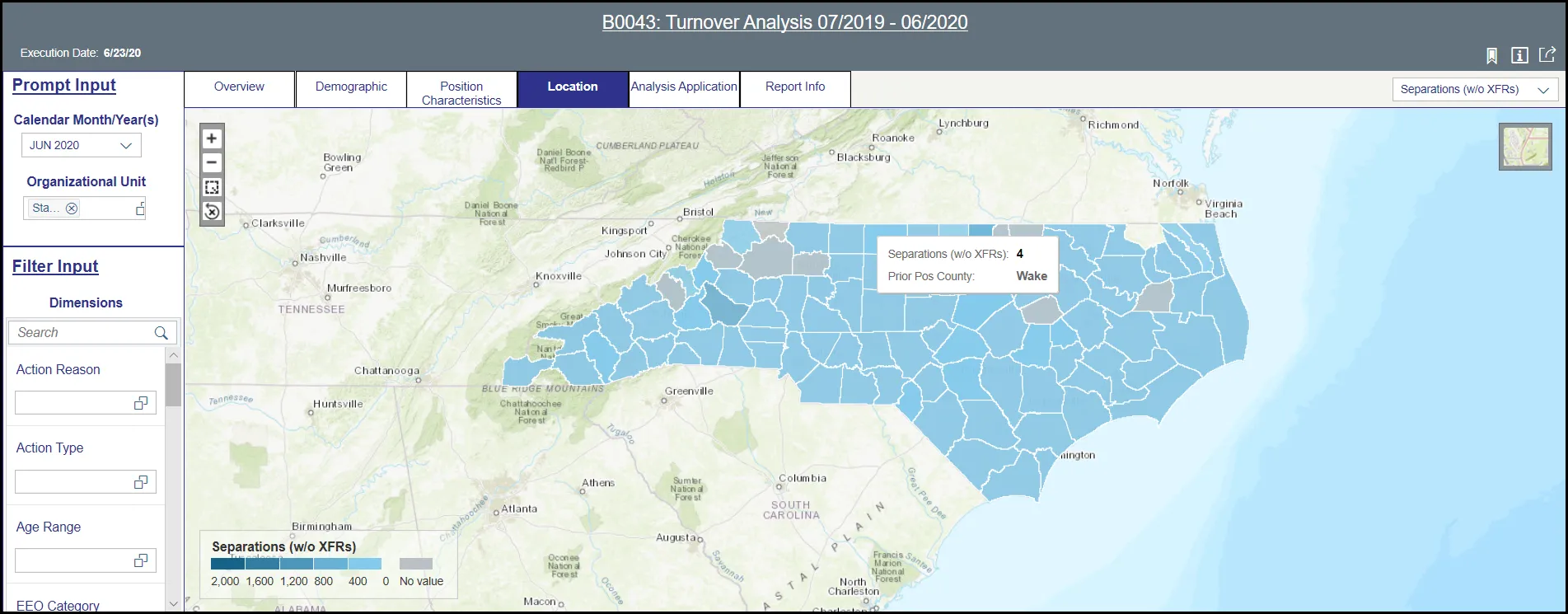1568x614 pixels.
Task: Click the darkest blue legend swatch
Action: click(227, 564)
